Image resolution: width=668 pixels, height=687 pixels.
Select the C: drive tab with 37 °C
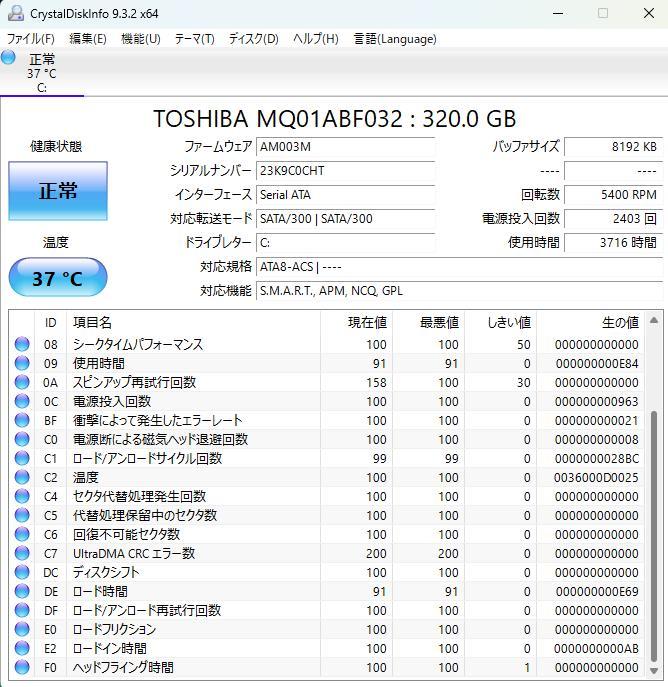(42, 73)
